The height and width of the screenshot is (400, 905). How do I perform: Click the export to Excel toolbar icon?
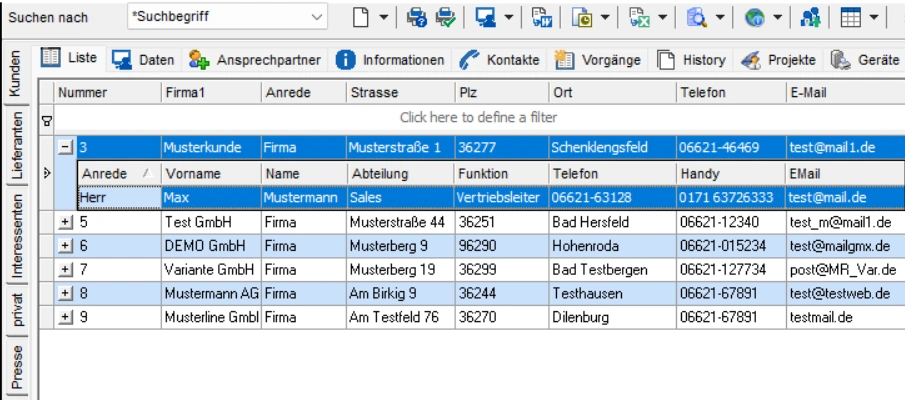[640, 17]
